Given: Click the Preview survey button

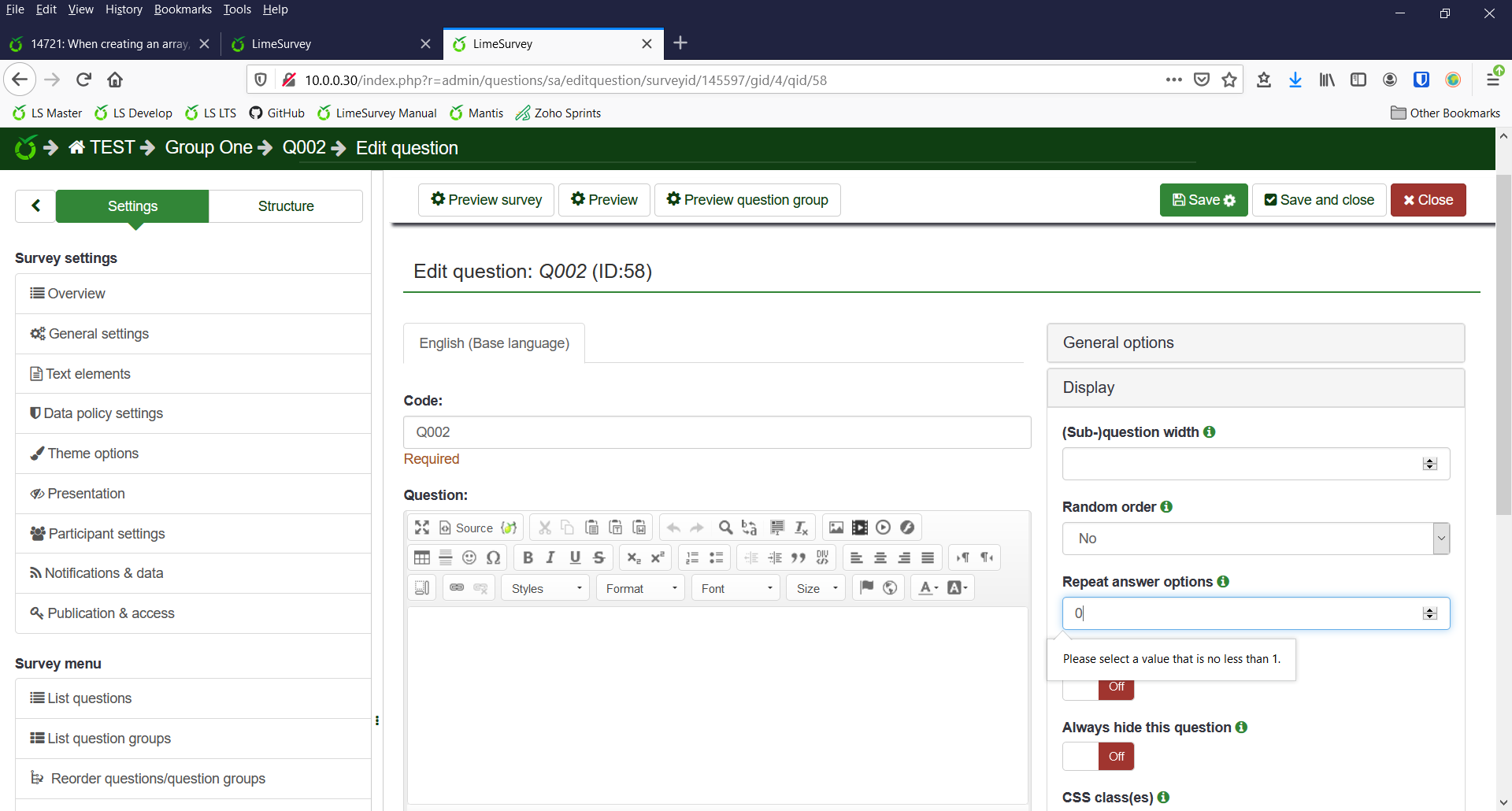Looking at the screenshot, I should click(486, 200).
